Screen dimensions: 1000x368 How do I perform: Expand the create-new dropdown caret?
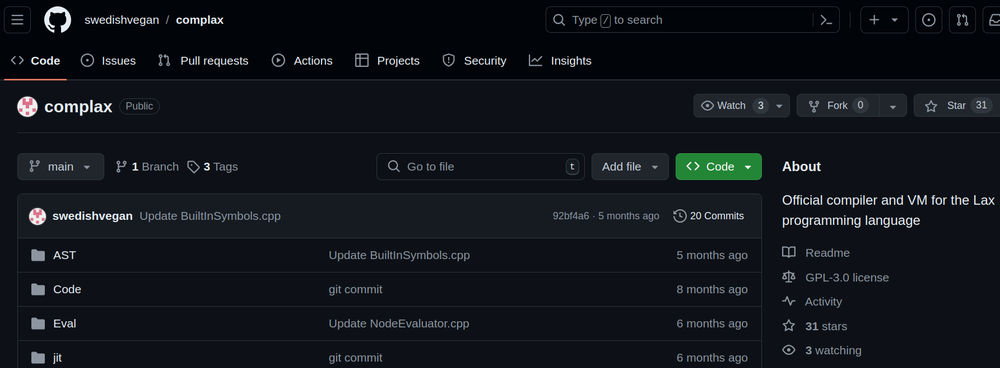coord(895,20)
